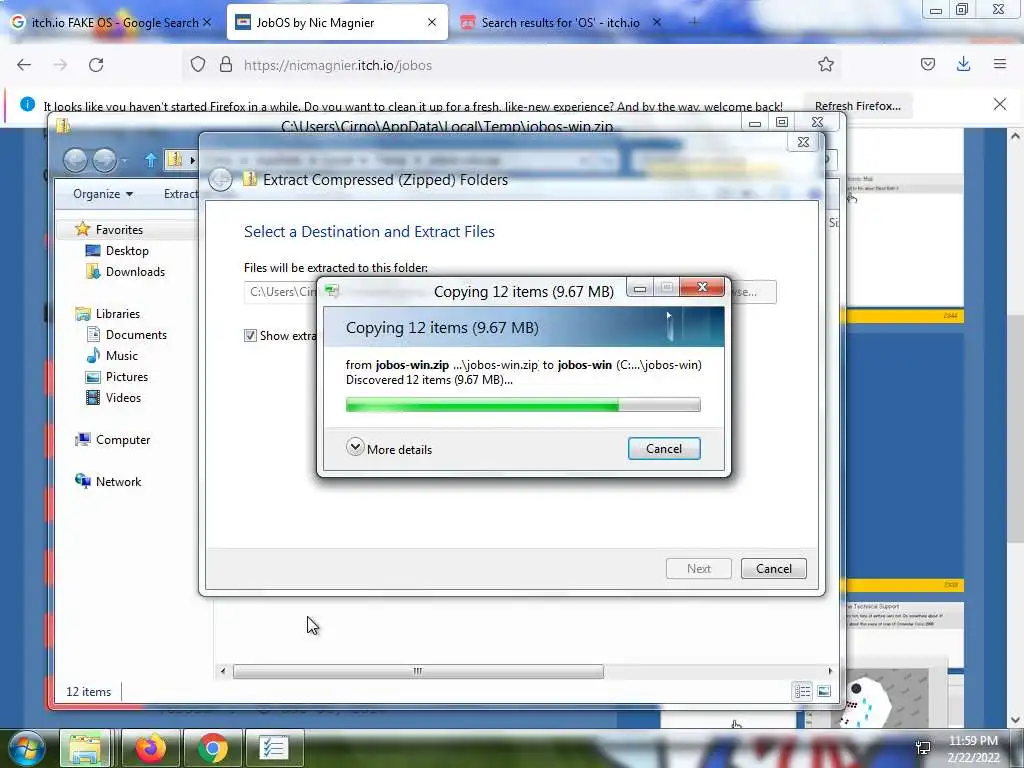This screenshot has height=768, width=1024.
Task: Go forward in Firefox
Action: (60, 65)
